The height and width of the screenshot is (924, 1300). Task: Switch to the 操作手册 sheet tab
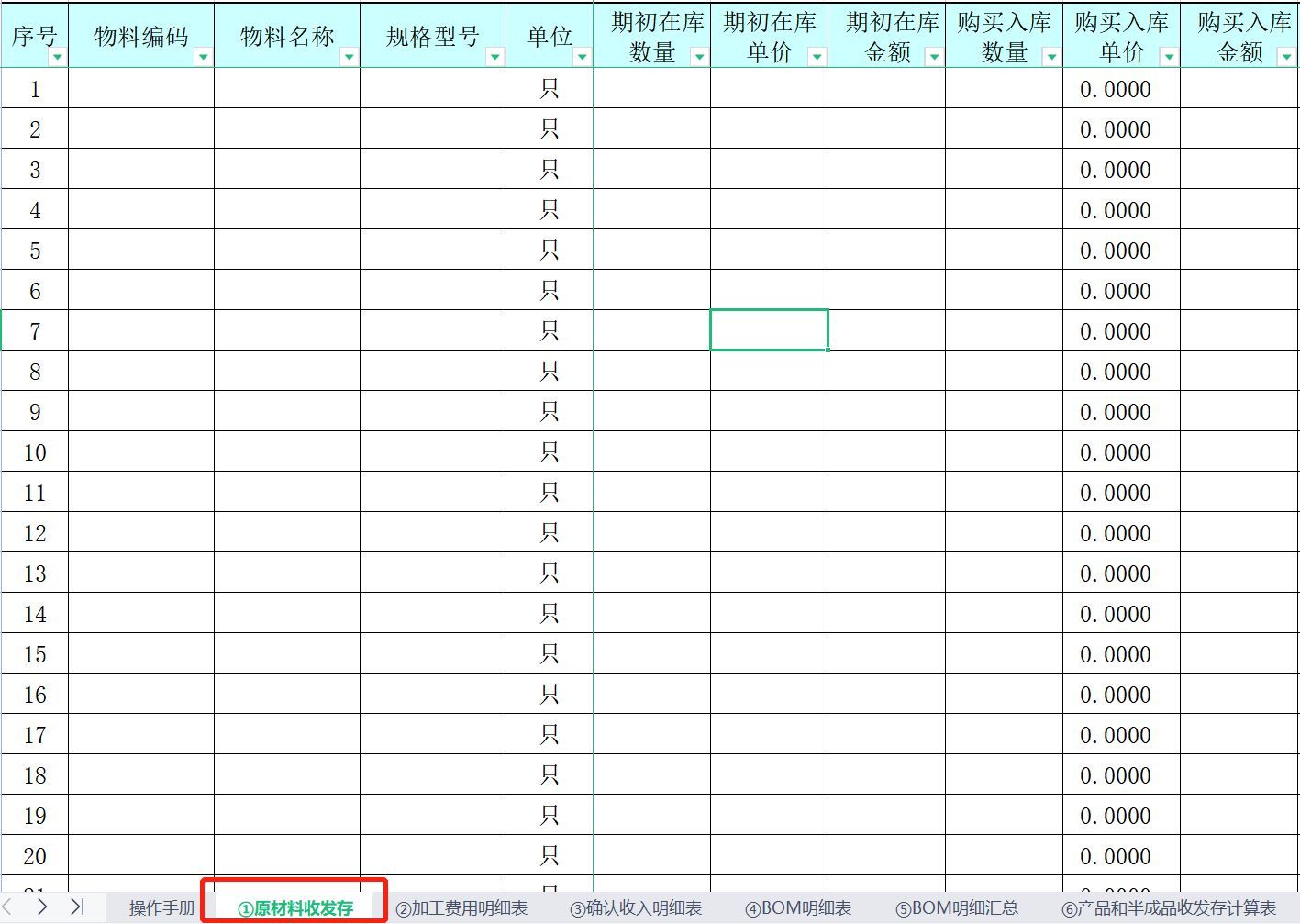pyautogui.click(x=161, y=907)
